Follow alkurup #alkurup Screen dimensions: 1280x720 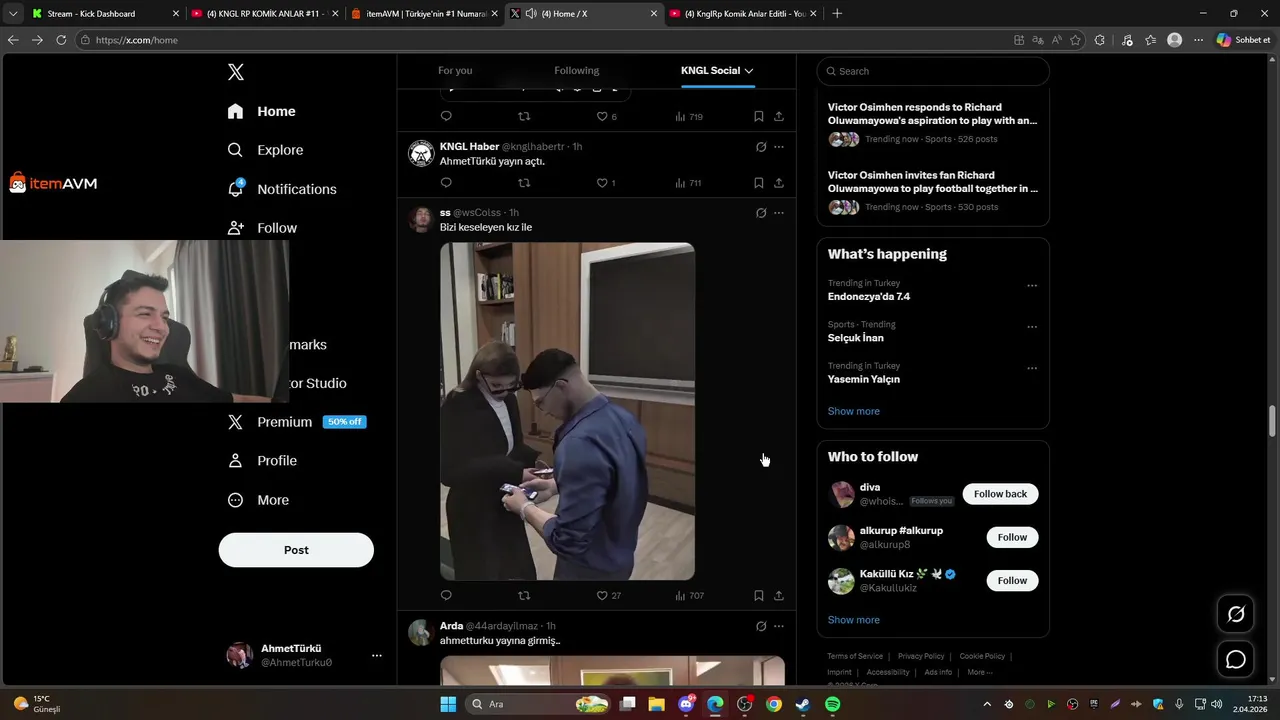tap(1012, 537)
